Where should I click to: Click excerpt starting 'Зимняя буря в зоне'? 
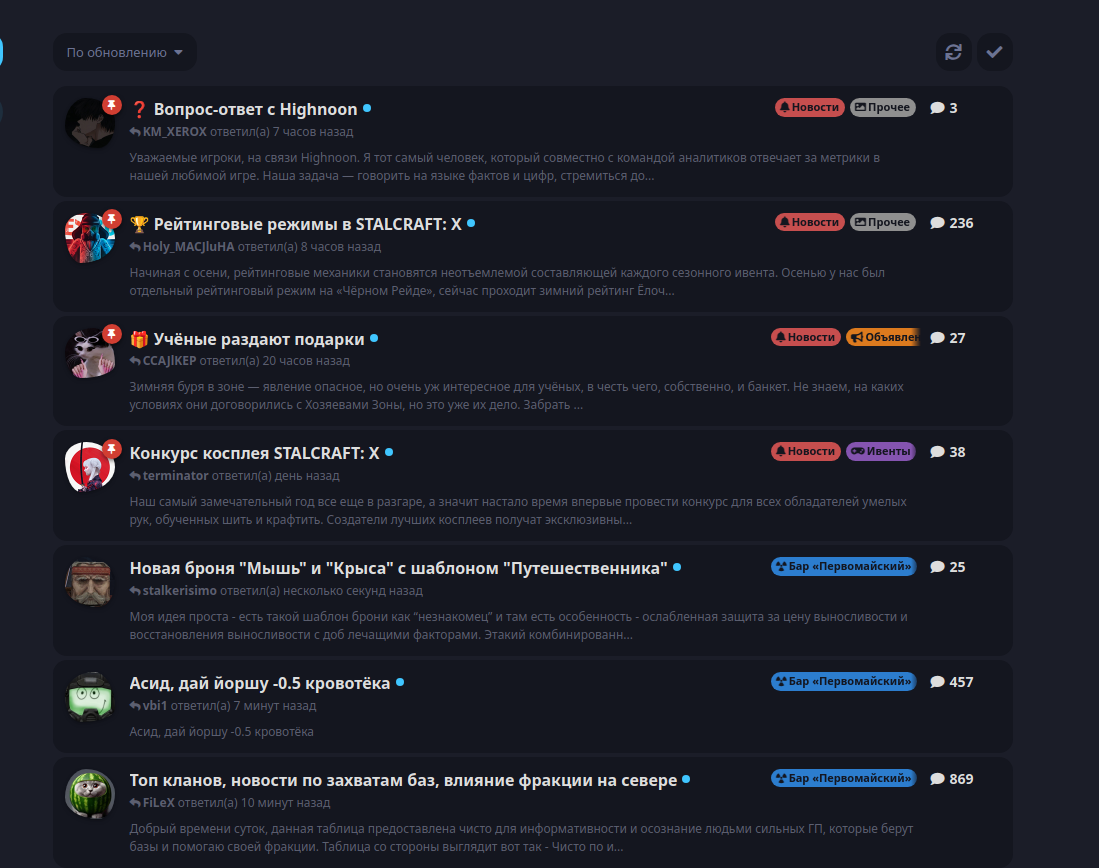click(x=517, y=396)
